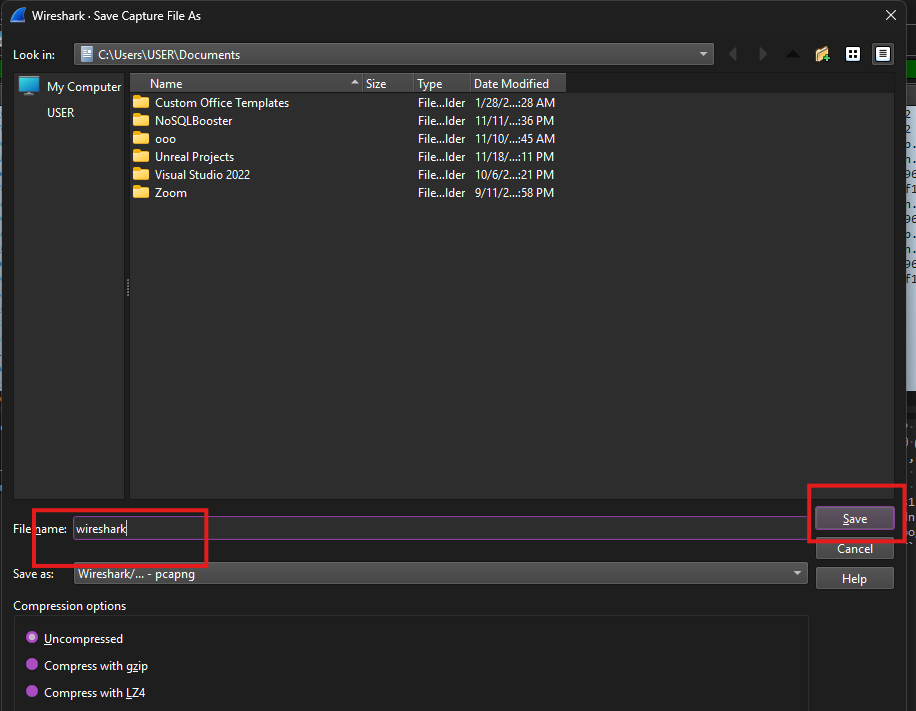Click Type cell of Zoom row
This screenshot has height=711, width=916.
pos(442,192)
